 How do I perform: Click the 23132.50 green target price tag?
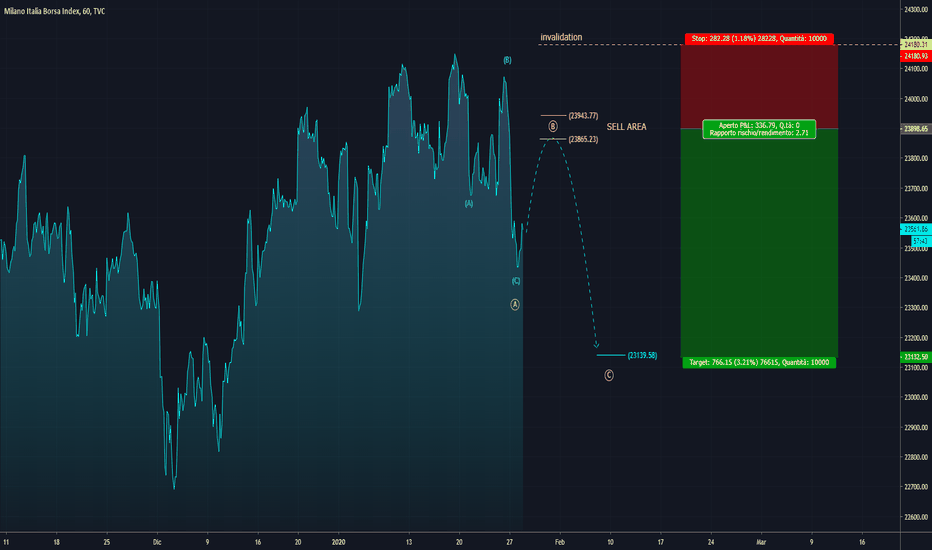[x=915, y=357]
